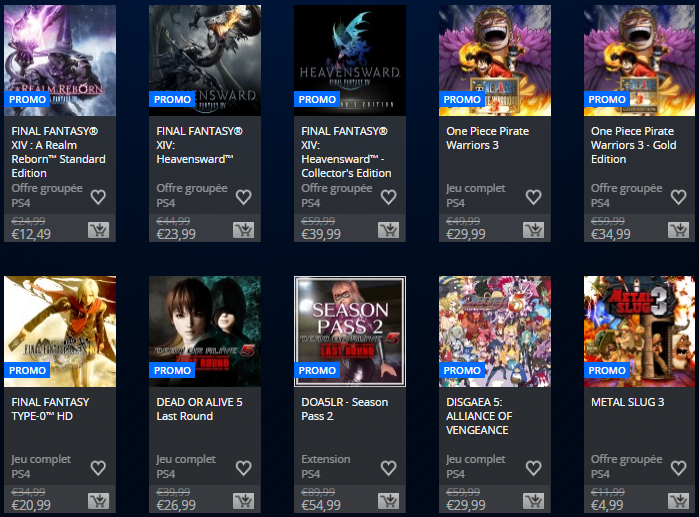
Task: Open Heavensward Collector's Edition cover image
Action: (x=350, y=60)
